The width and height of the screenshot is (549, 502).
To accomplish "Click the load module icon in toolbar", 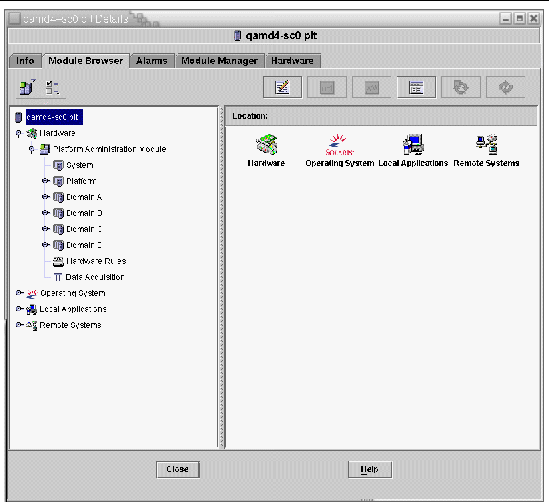I will pos(27,87).
